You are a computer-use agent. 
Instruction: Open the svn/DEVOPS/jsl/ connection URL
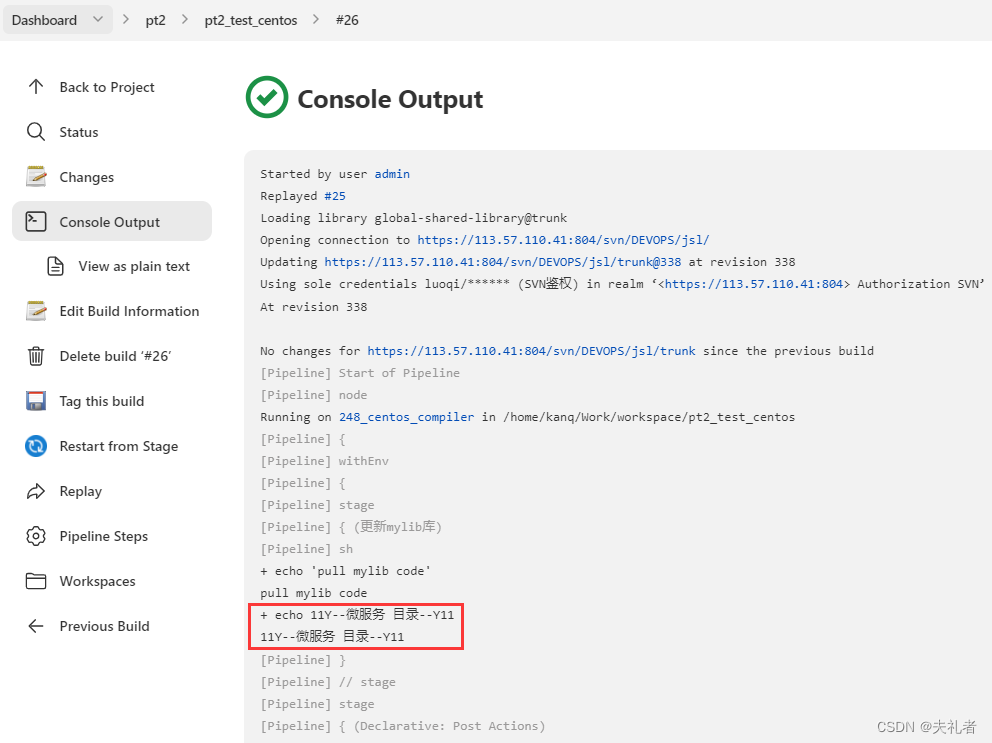(563, 240)
